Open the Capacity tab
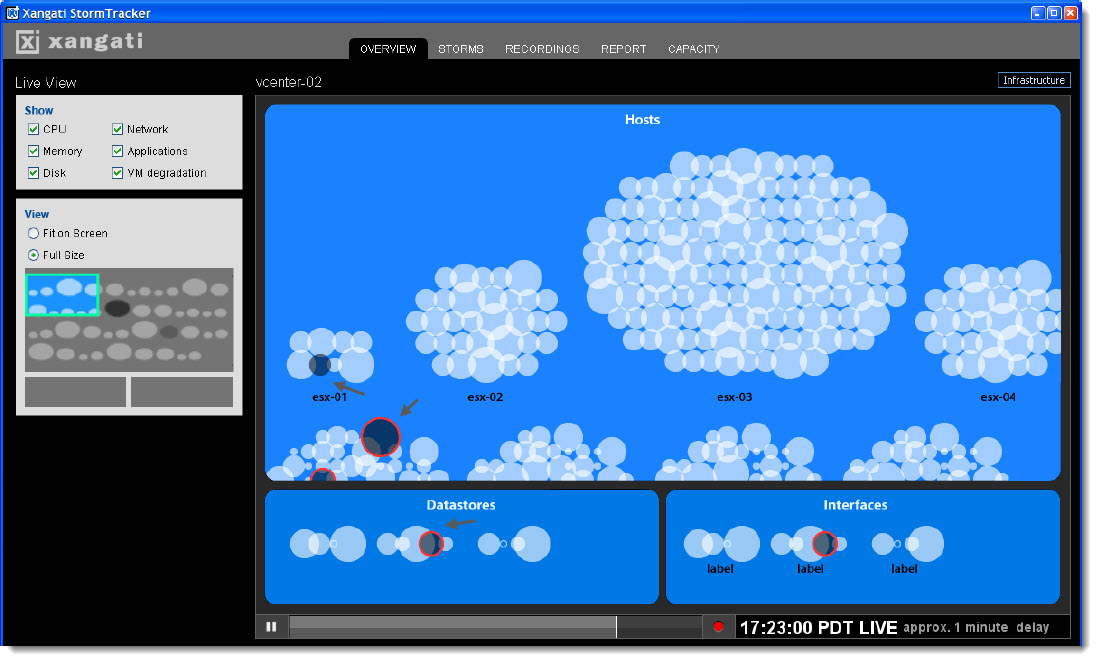This screenshot has height=661, width=1097. 693,49
